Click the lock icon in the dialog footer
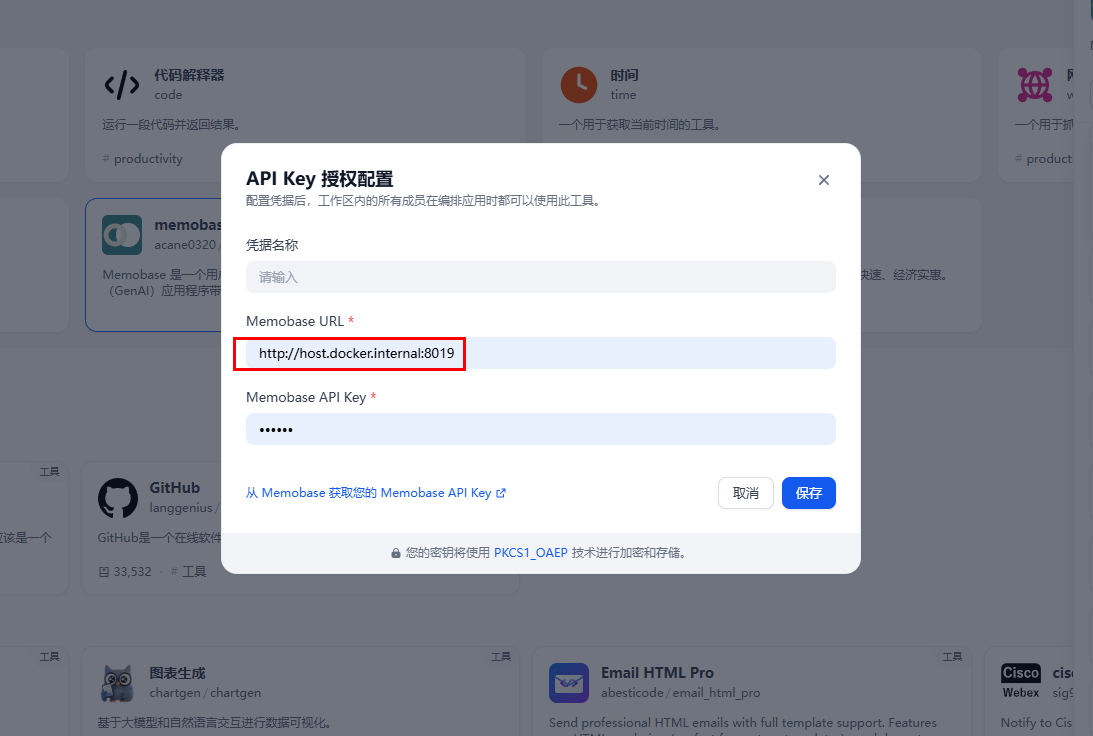 (x=396, y=553)
